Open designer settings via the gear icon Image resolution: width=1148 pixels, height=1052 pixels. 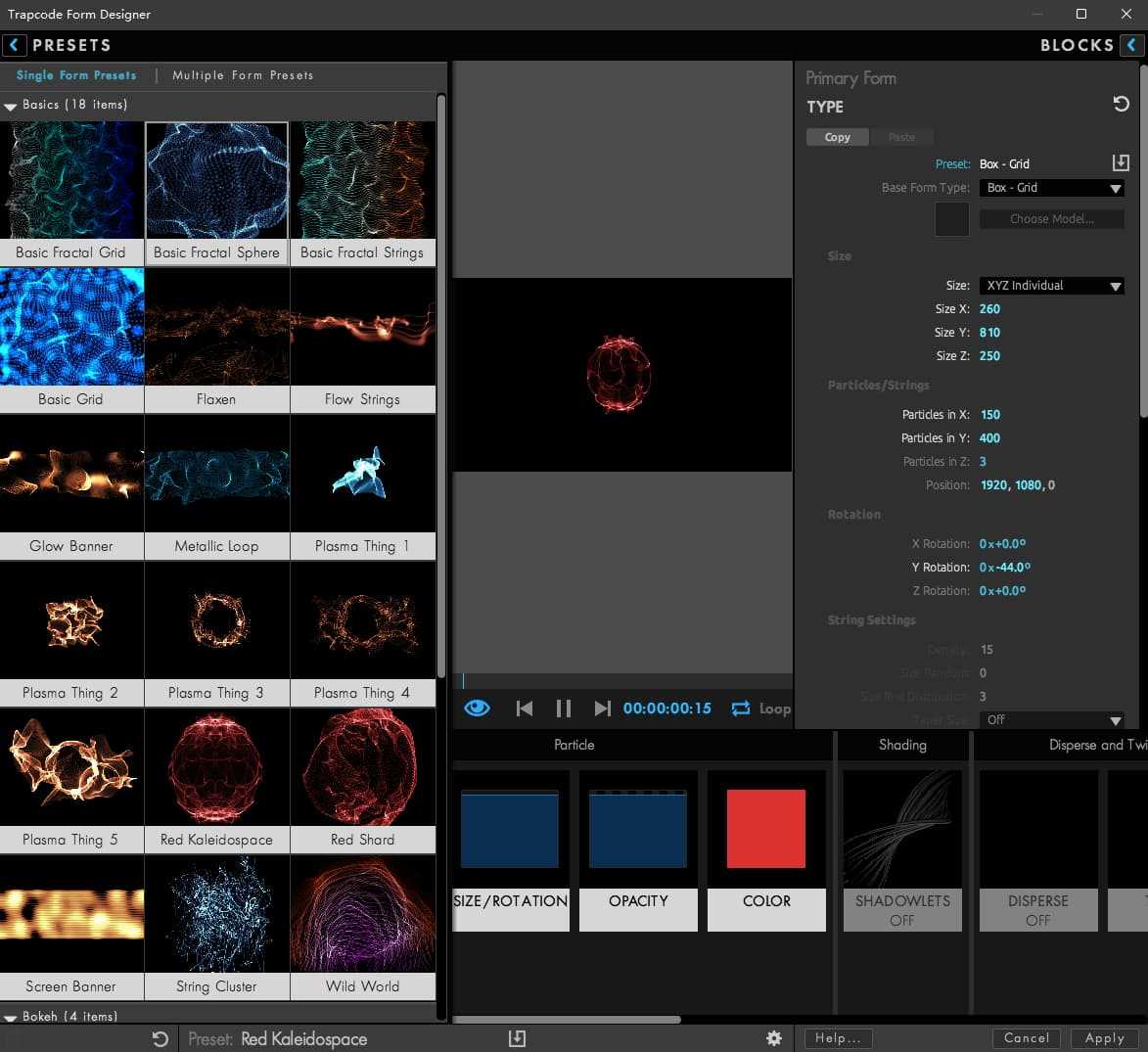[x=773, y=1037]
